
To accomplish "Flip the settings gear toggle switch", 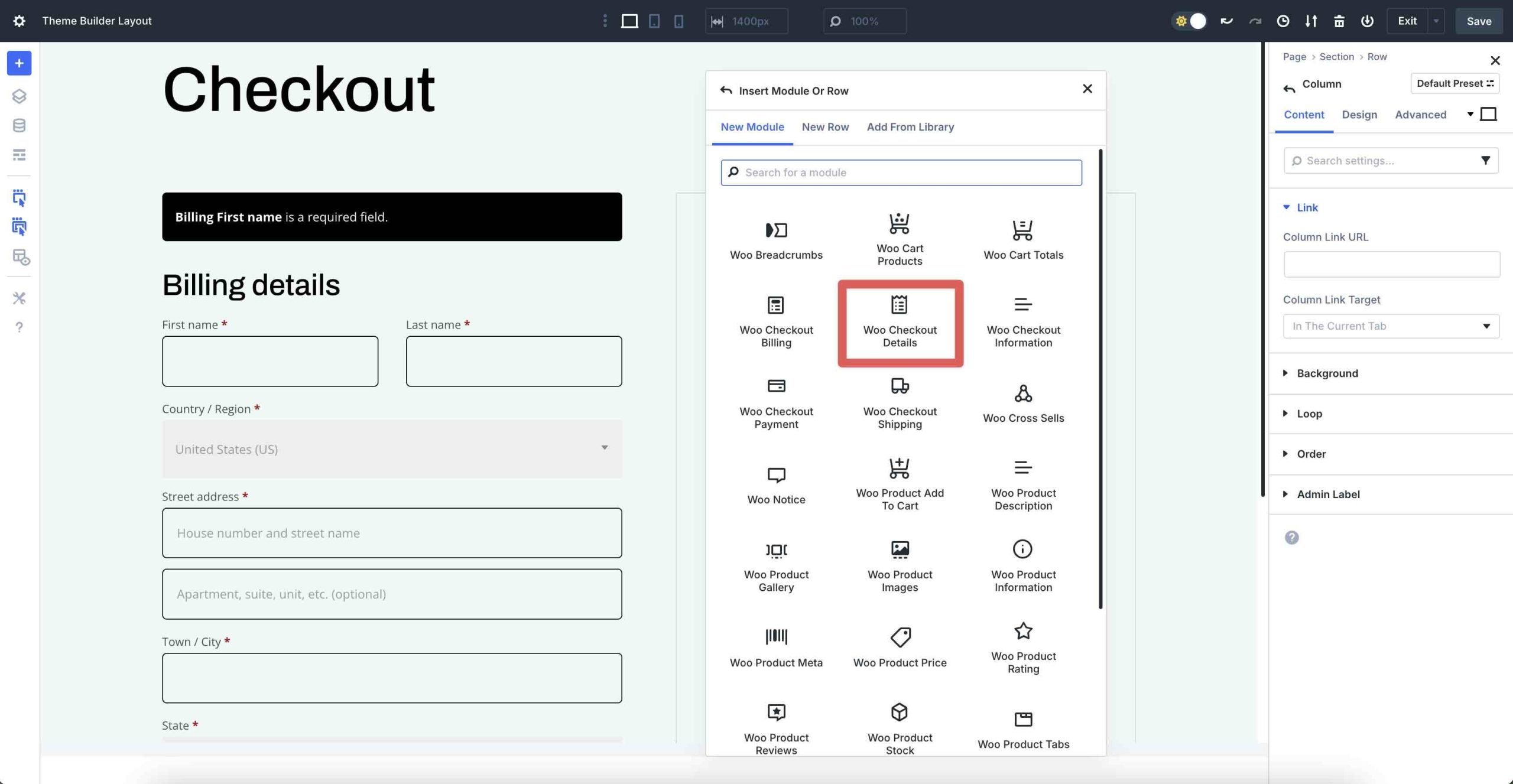I will point(1189,21).
